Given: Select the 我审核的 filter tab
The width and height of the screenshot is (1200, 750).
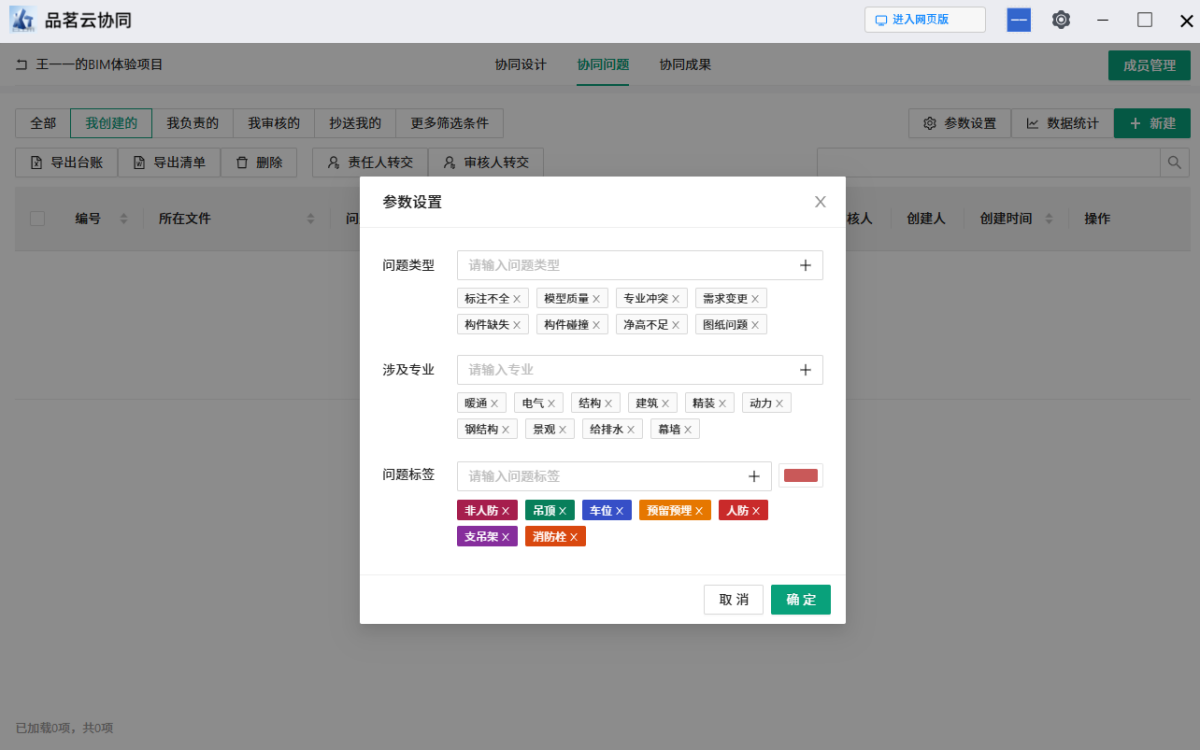Looking at the screenshot, I should coord(273,123).
